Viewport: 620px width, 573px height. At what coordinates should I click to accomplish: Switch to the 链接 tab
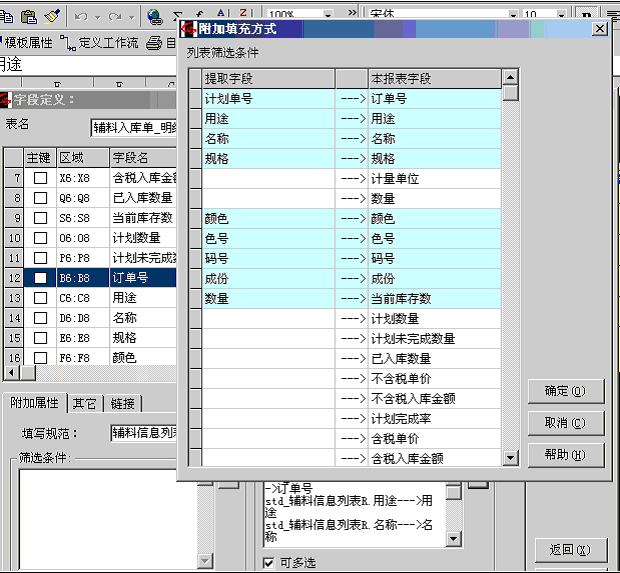click(123, 403)
